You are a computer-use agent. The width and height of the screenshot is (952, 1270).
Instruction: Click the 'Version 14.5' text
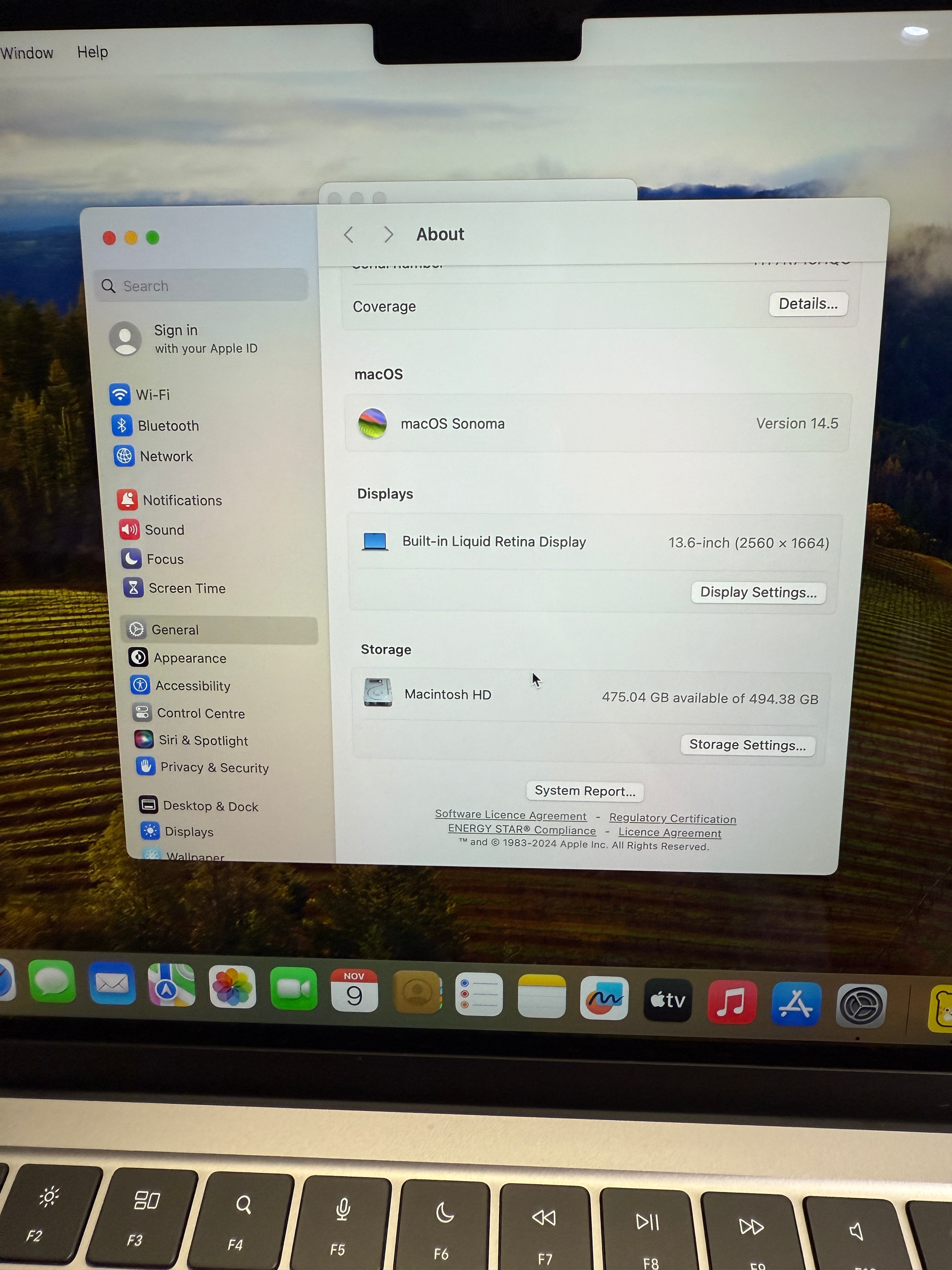point(797,423)
